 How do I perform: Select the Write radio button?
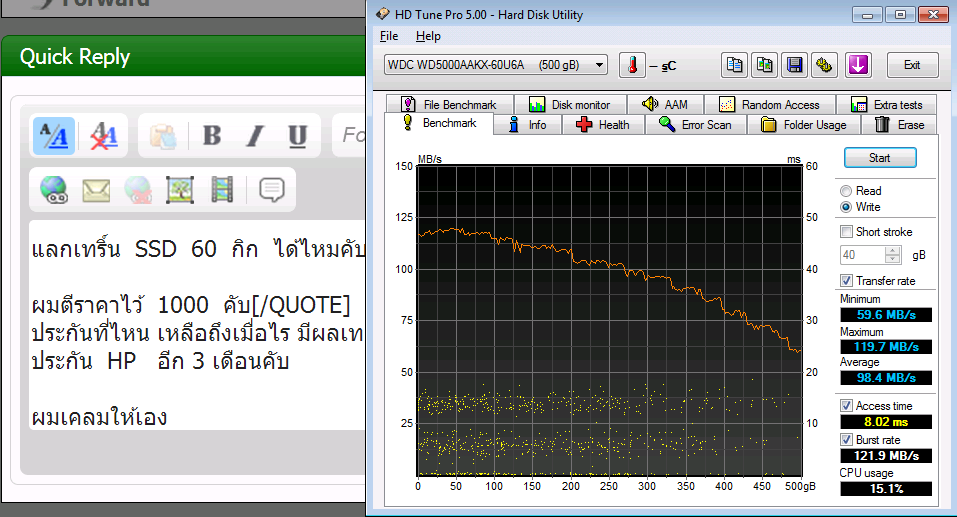click(x=846, y=207)
